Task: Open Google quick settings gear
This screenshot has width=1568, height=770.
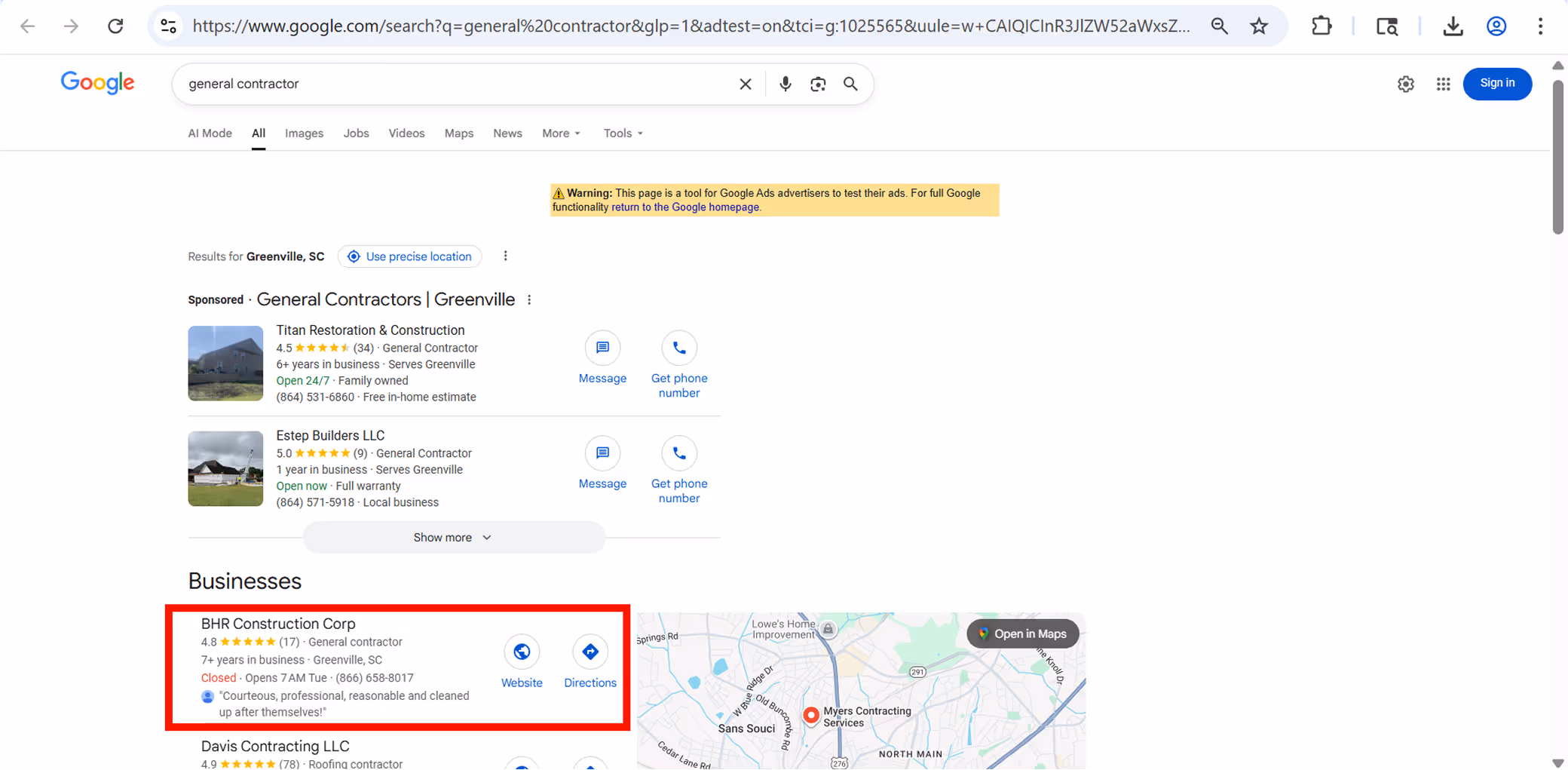Action: (x=1405, y=84)
